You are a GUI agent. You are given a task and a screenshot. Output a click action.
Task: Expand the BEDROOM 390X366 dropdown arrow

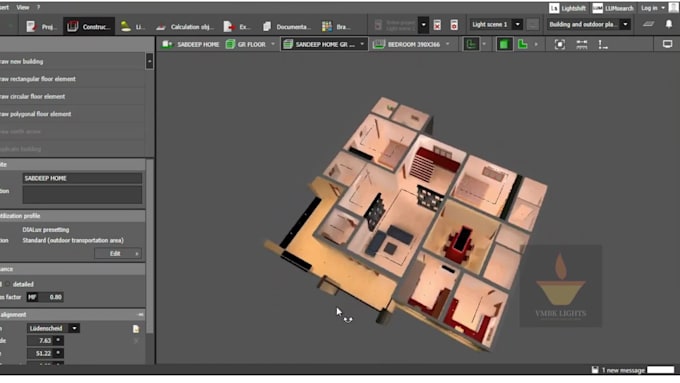(x=448, y=44)
